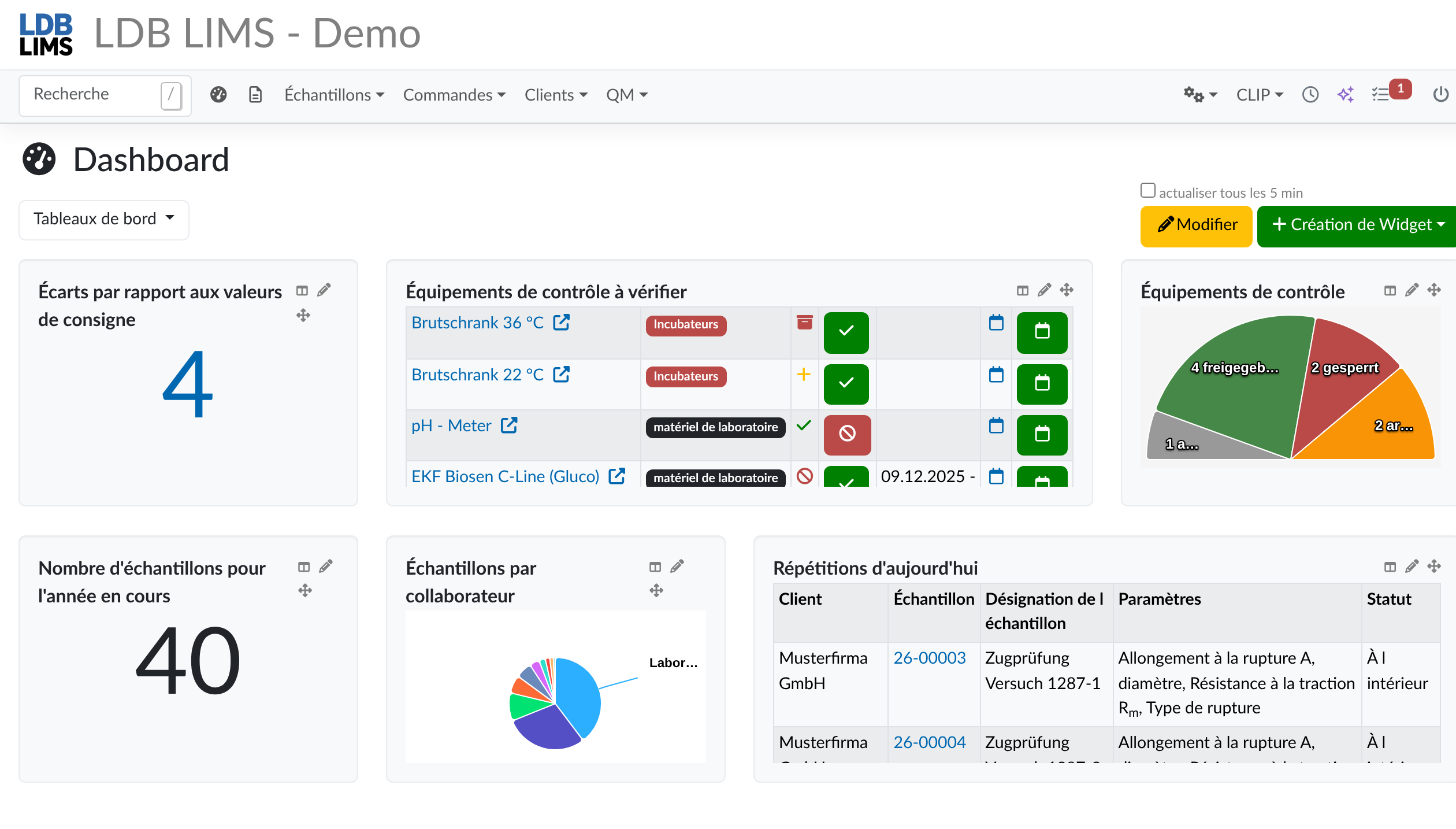Click the blue number 4 deviations value
The width and height of the screenshot is (1456, 829).
(187, 384)
